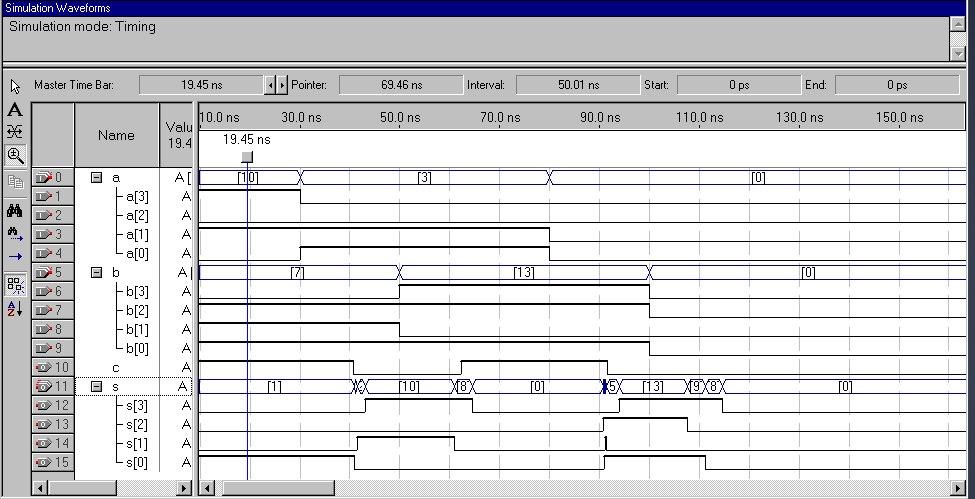Select the Text tool (A icon)
The height and width of the screenshot is (499, 975).
[15, 110]
